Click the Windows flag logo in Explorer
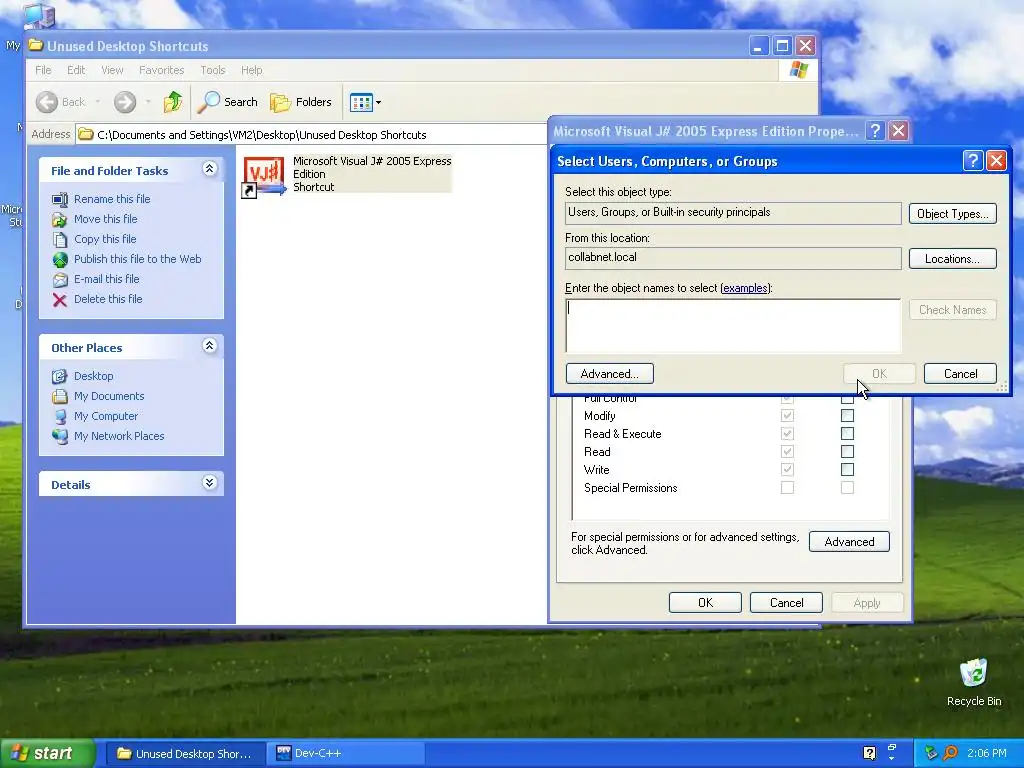 click(798, 70)
